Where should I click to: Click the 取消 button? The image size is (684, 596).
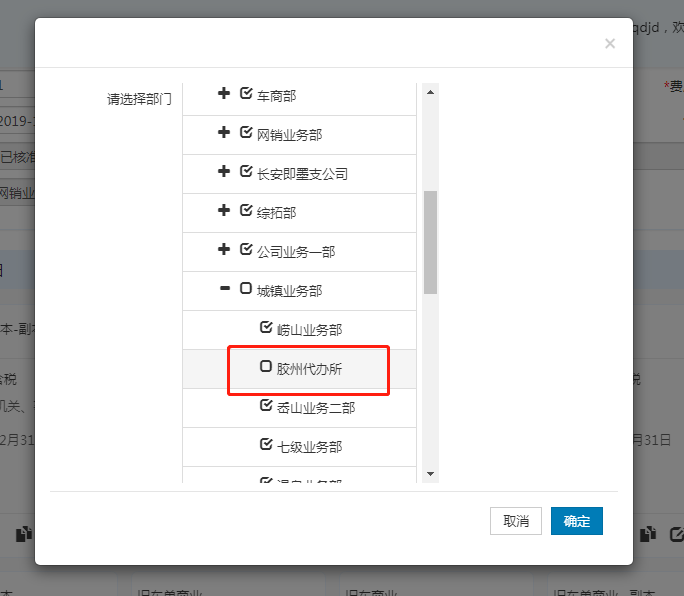(516, 521)
